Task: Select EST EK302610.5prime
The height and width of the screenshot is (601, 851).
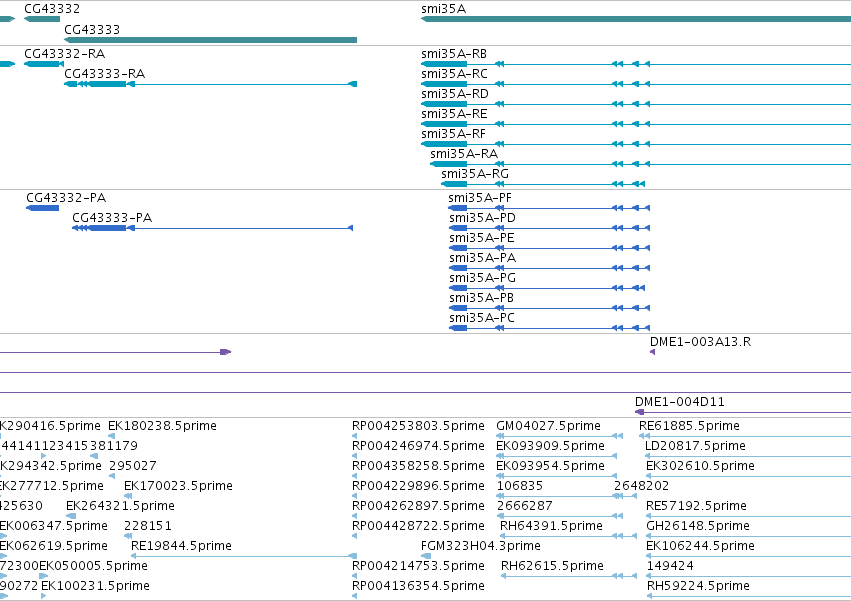Action: [x=700, y=466]
